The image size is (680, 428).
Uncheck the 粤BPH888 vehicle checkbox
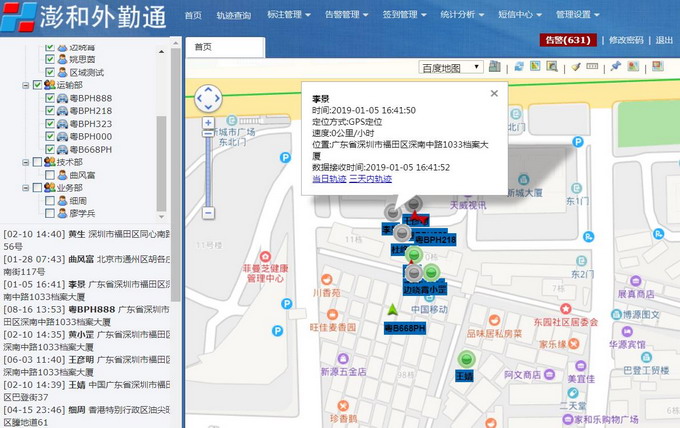tap(50, 98)
